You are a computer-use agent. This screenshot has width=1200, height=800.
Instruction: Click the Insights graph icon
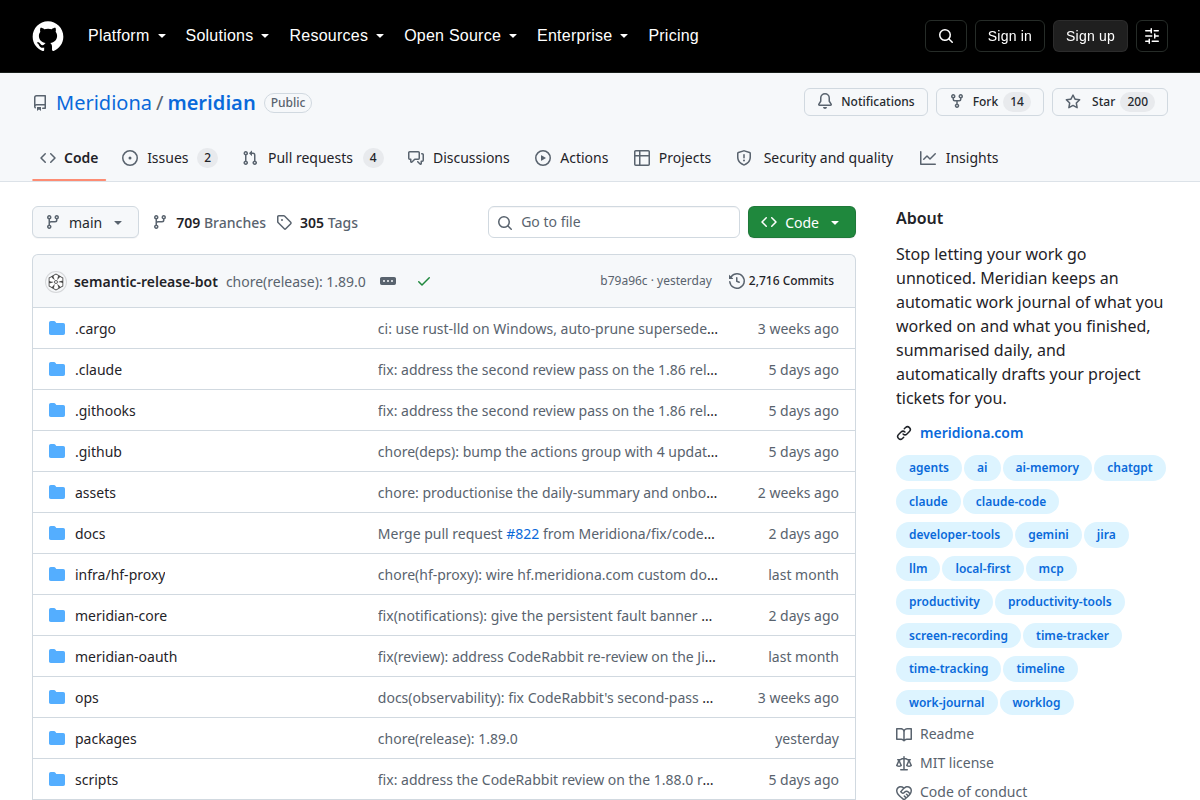click(928, 158)
